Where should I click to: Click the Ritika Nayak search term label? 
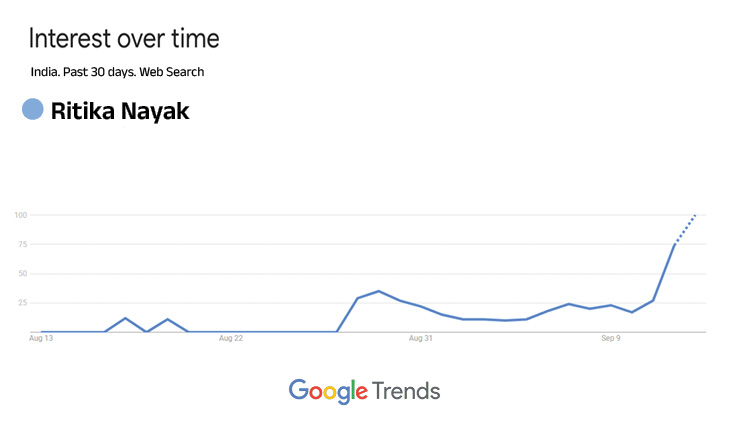point(120,111)
